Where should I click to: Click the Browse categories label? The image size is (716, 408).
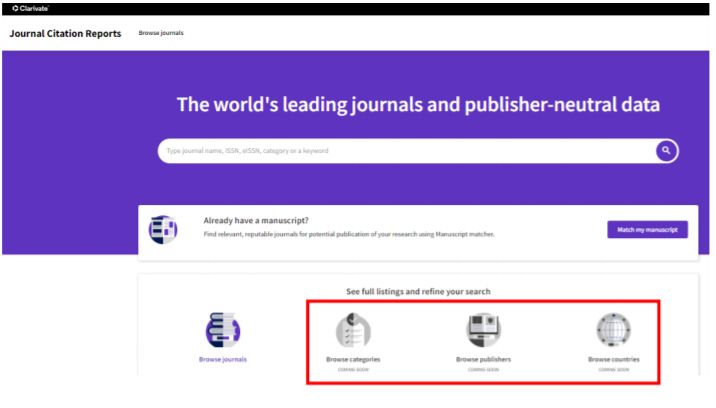tap(353, 359)
